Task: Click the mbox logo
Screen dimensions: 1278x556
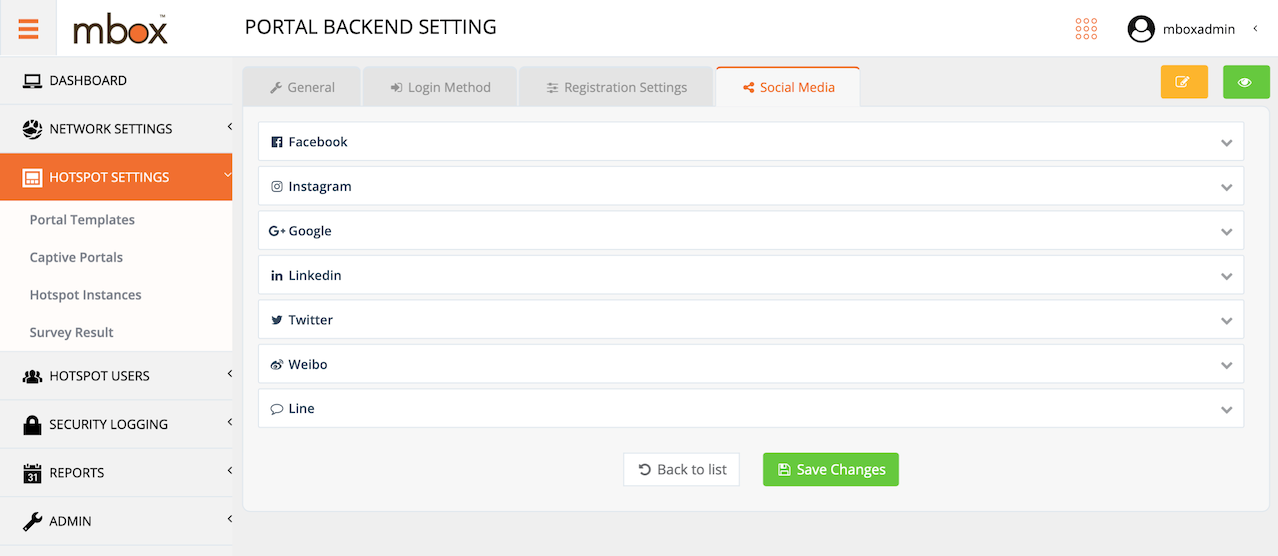Action: click(x=120, y=29)
